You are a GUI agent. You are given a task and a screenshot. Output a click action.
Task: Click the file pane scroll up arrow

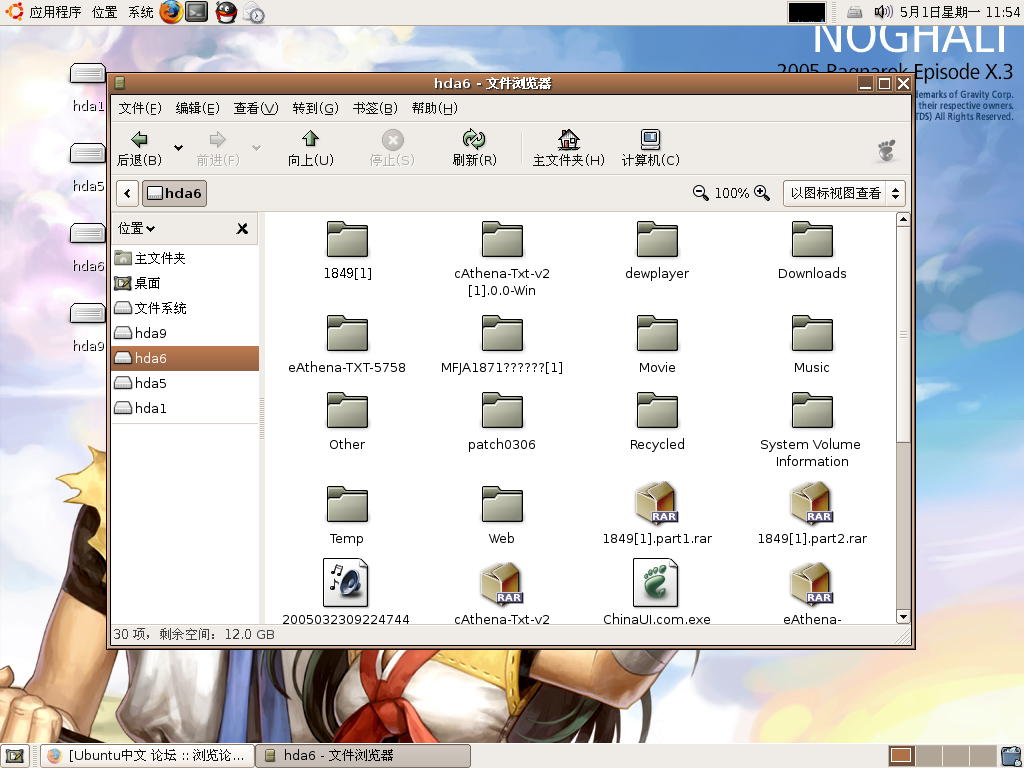pos(903,219)
